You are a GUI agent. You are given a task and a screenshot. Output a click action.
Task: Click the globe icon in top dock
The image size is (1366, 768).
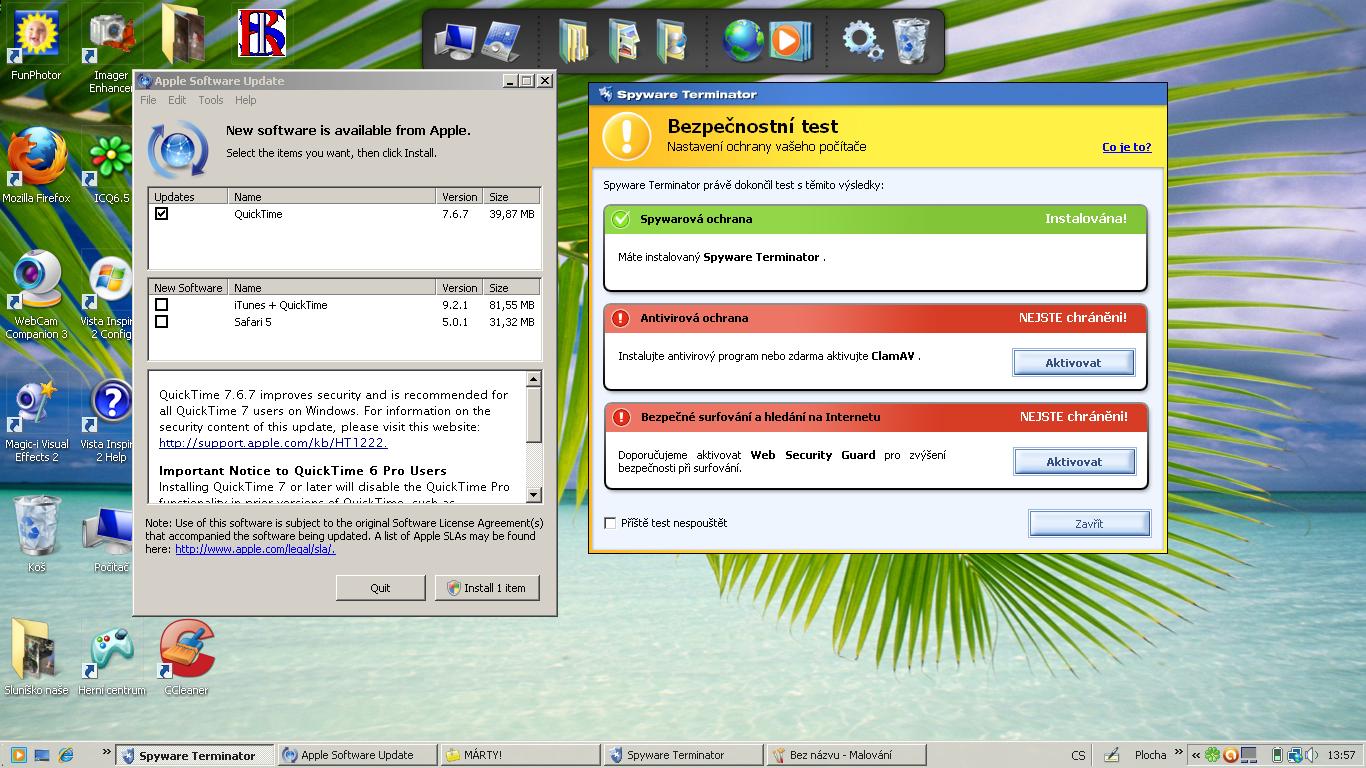pyautogui.click(x=743, y=41)
